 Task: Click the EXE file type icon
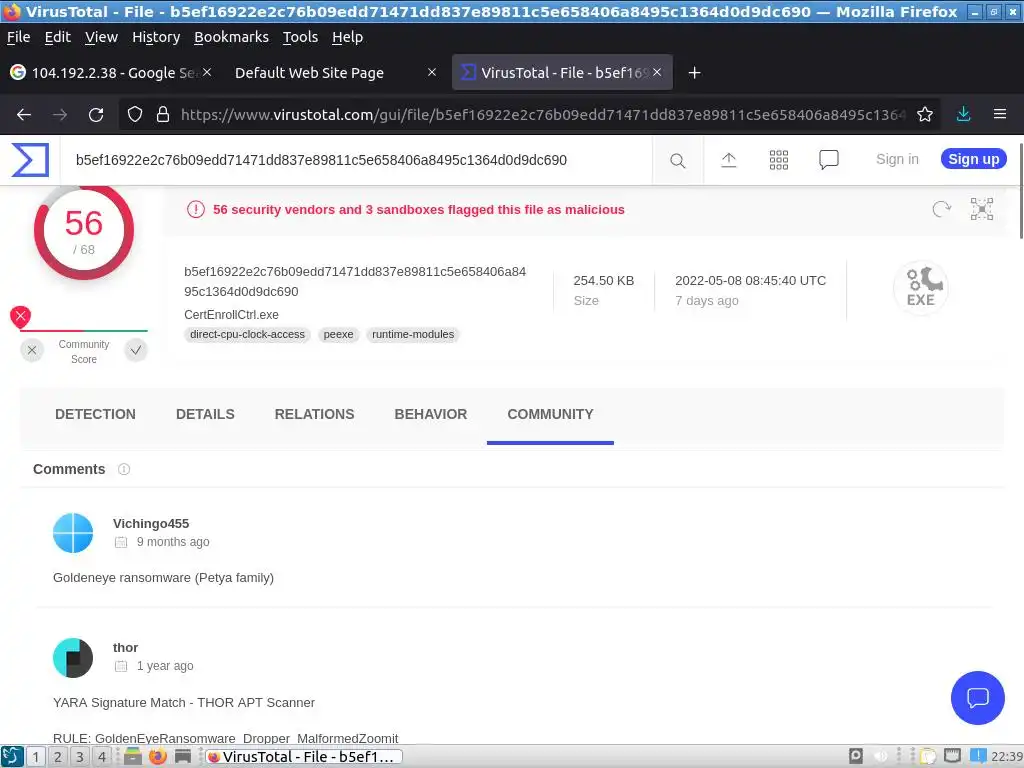coord(921,288)
